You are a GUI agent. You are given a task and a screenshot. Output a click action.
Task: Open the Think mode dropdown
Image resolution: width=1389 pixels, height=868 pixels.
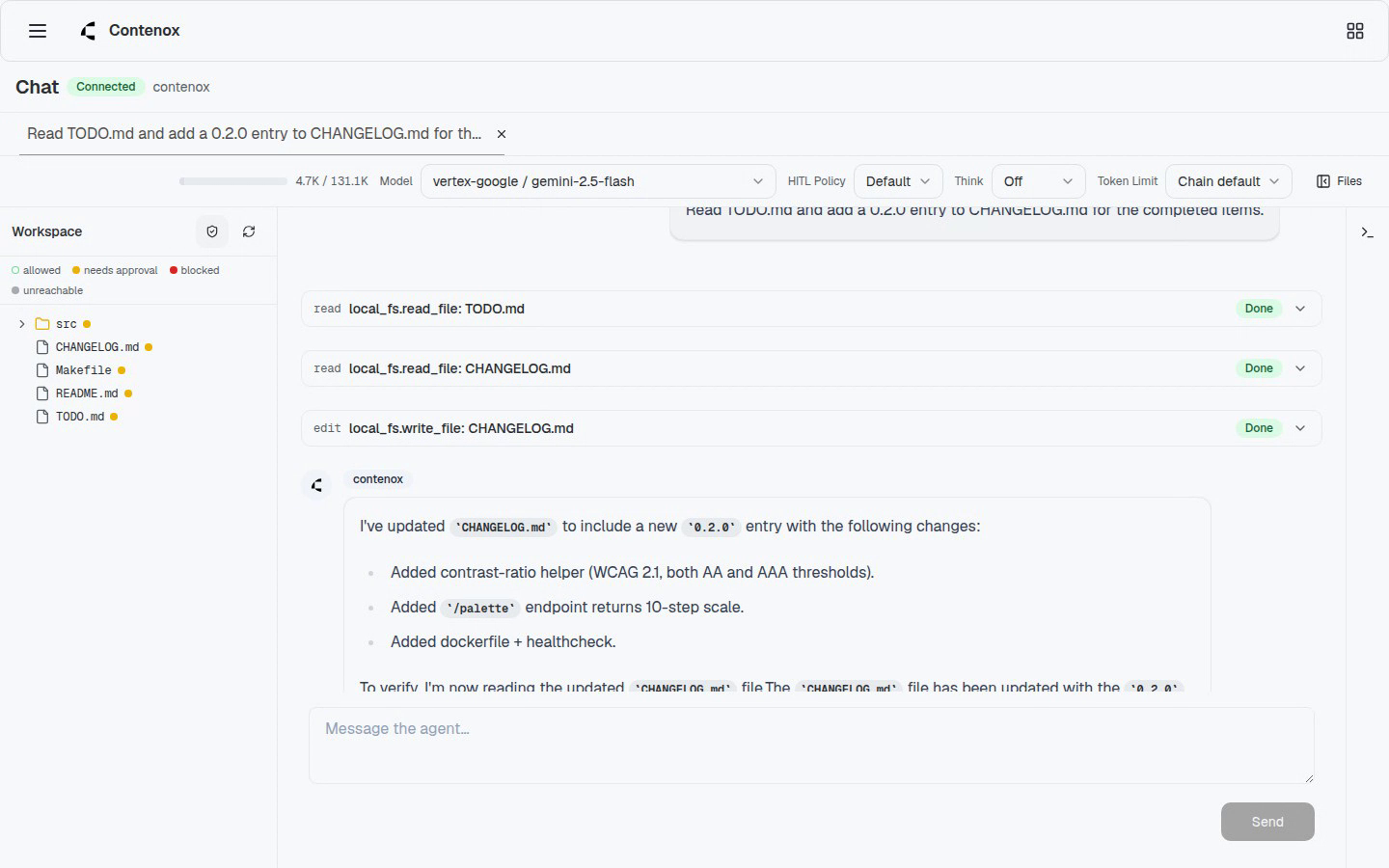point(1038,181)
